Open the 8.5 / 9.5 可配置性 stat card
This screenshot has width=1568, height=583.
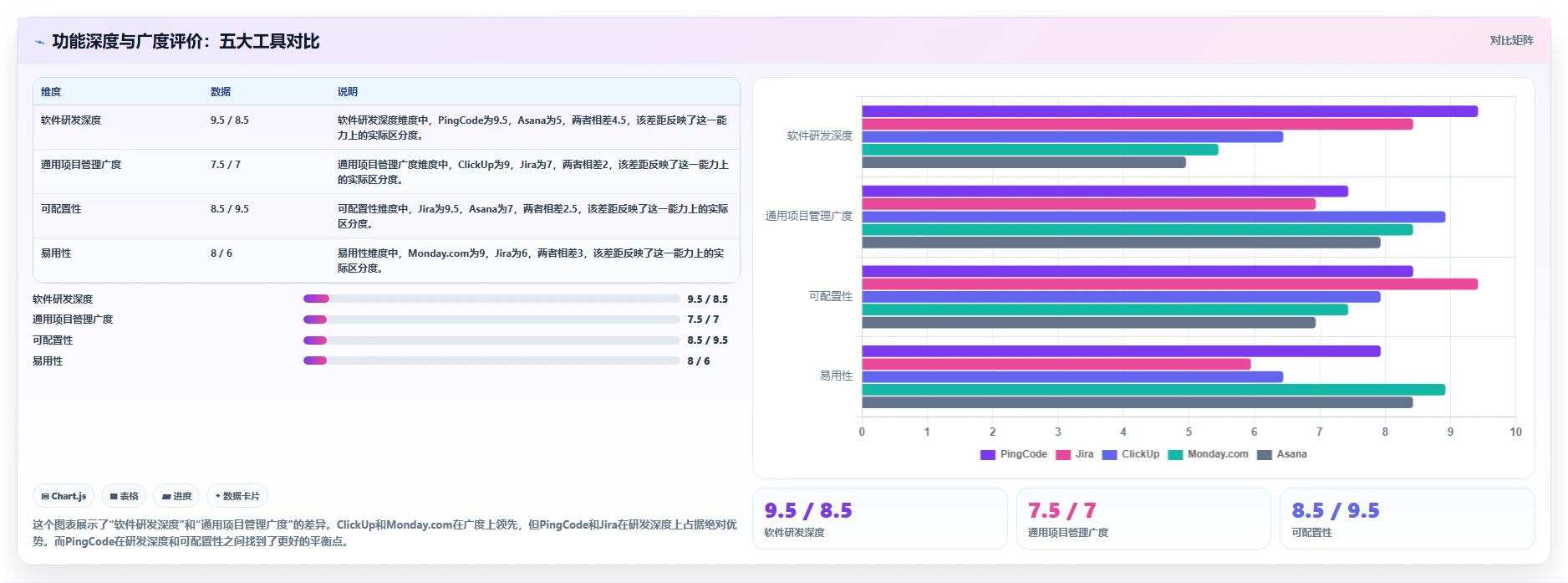1408,519
